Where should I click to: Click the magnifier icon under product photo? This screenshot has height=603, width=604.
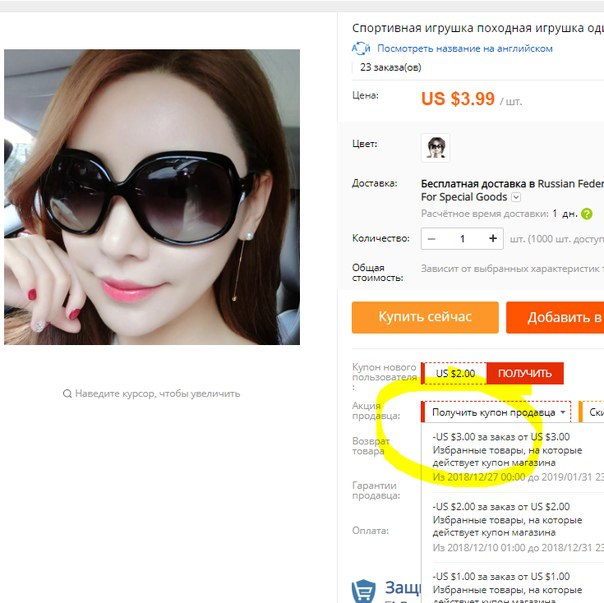pos(67,394)
